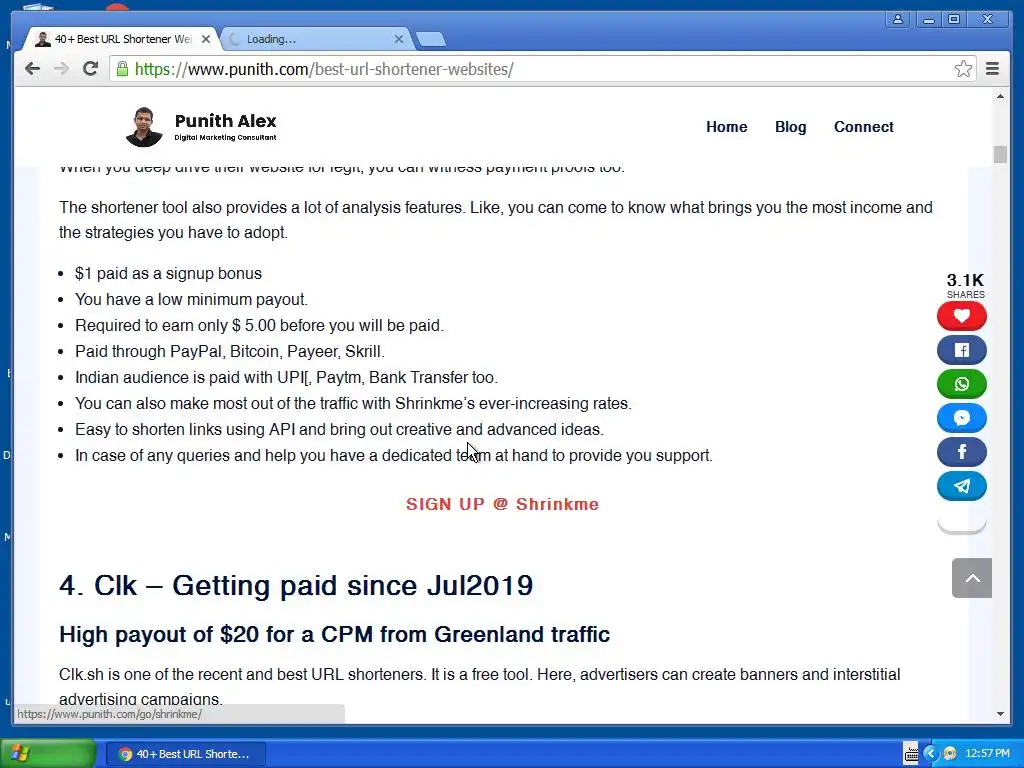Open the Connect navigation link
Image resolution: width=1024 pixels, height=768 pixels.
click(x=863, y=127)
